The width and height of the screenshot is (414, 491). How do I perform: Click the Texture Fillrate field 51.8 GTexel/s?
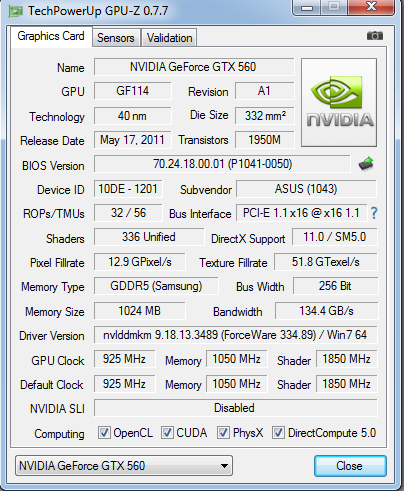326,262
